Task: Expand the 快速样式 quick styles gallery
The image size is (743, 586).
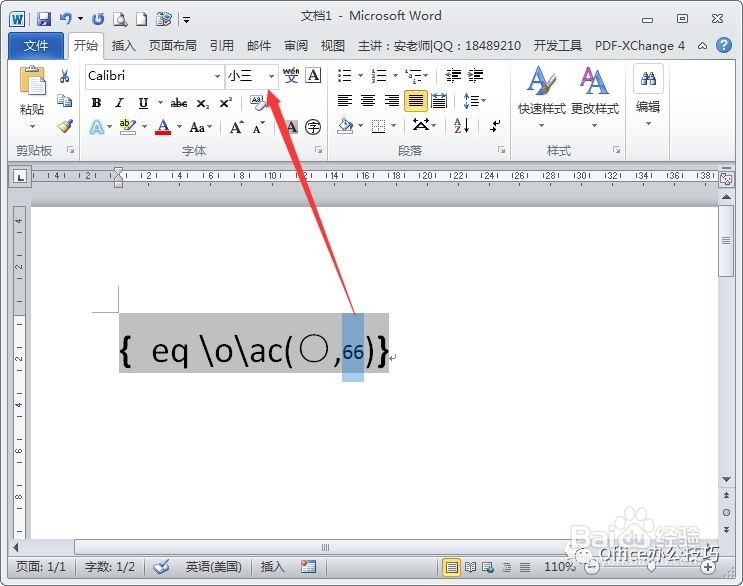Action: [x=542, y=97]
